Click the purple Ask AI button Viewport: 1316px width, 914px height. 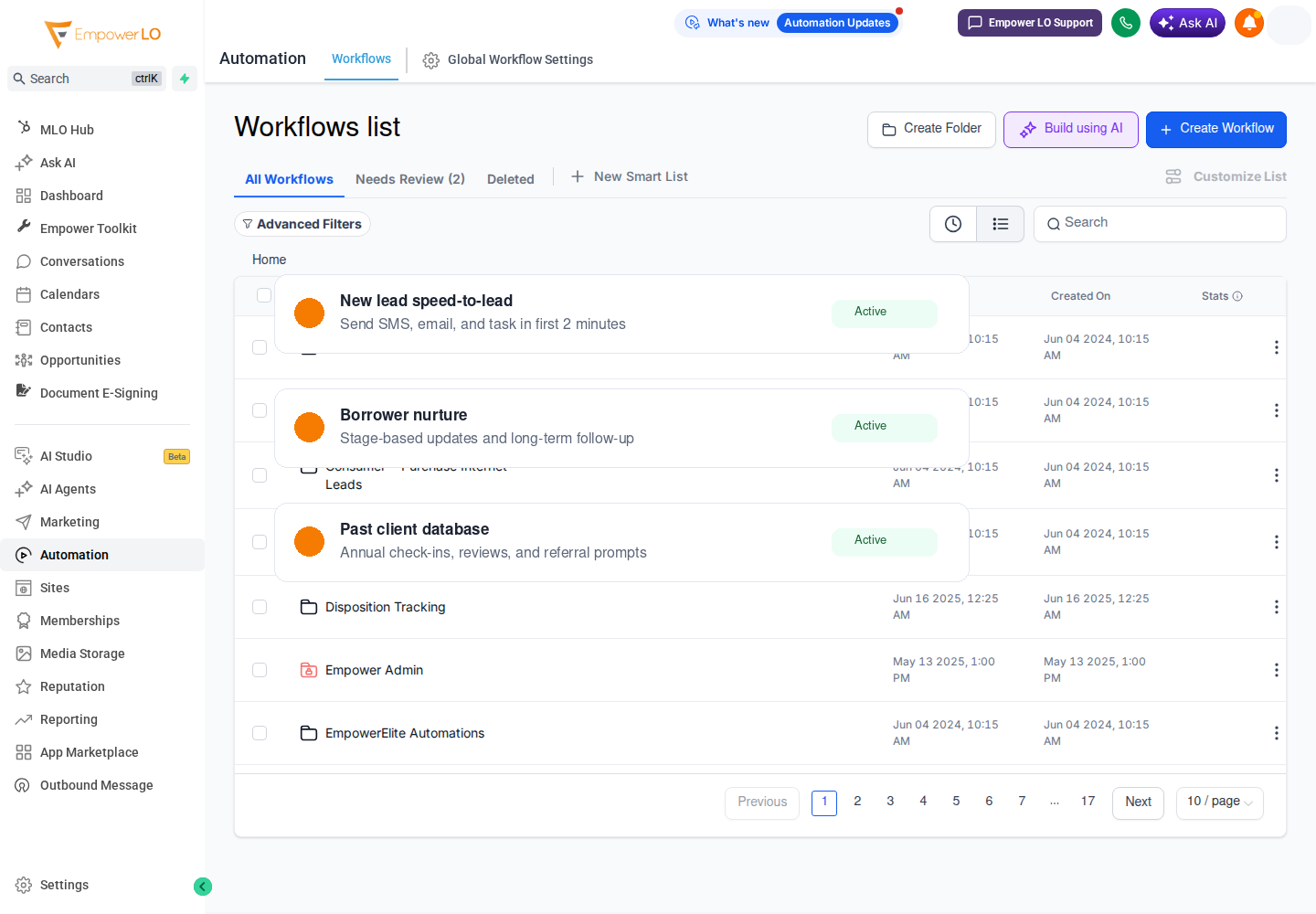tap(1187, 23)
